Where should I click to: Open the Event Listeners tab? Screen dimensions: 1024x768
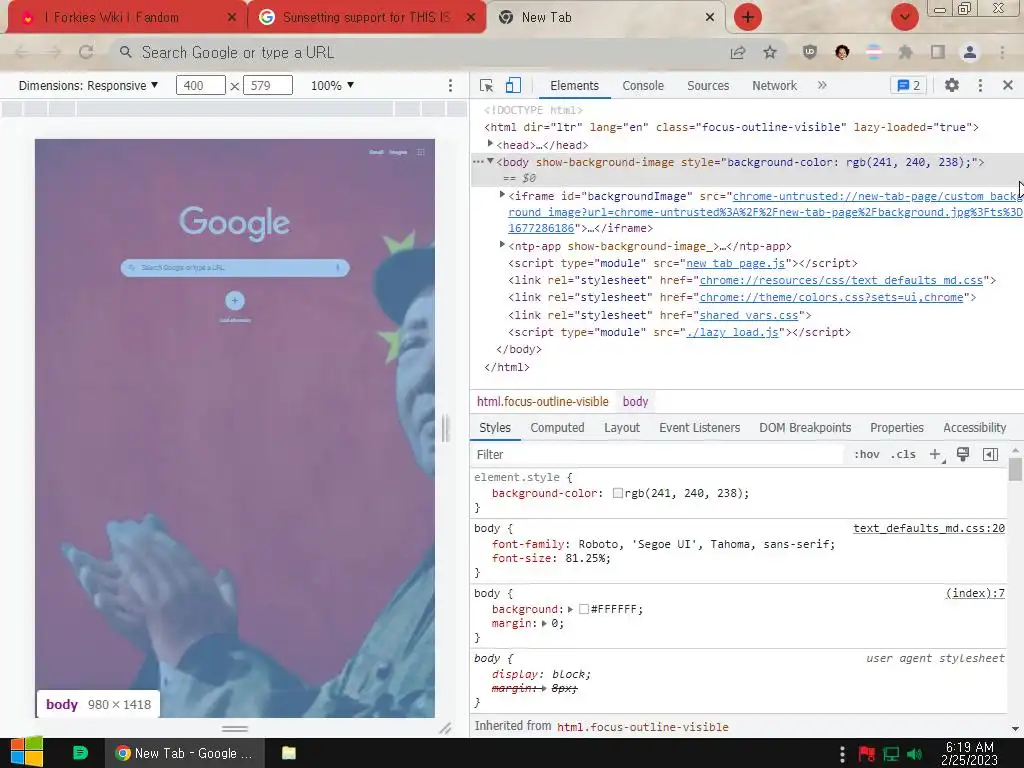click(x=699, y=428)
